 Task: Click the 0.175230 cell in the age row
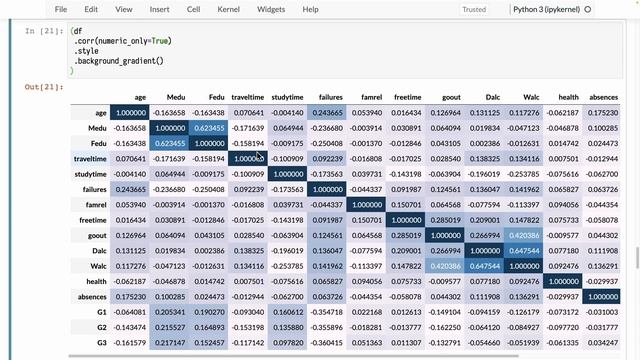click(602, 113)
